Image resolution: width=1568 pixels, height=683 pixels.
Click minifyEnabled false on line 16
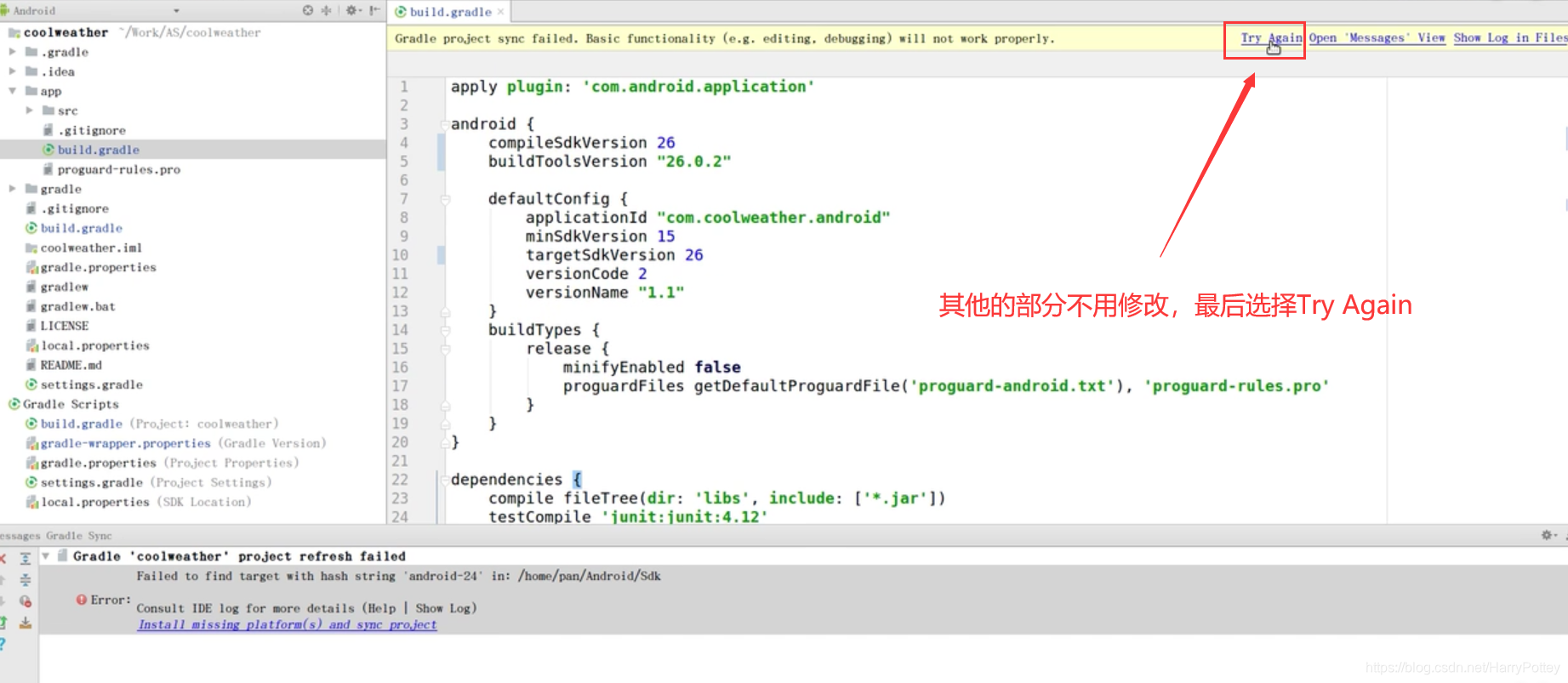(x=651, y=367)
